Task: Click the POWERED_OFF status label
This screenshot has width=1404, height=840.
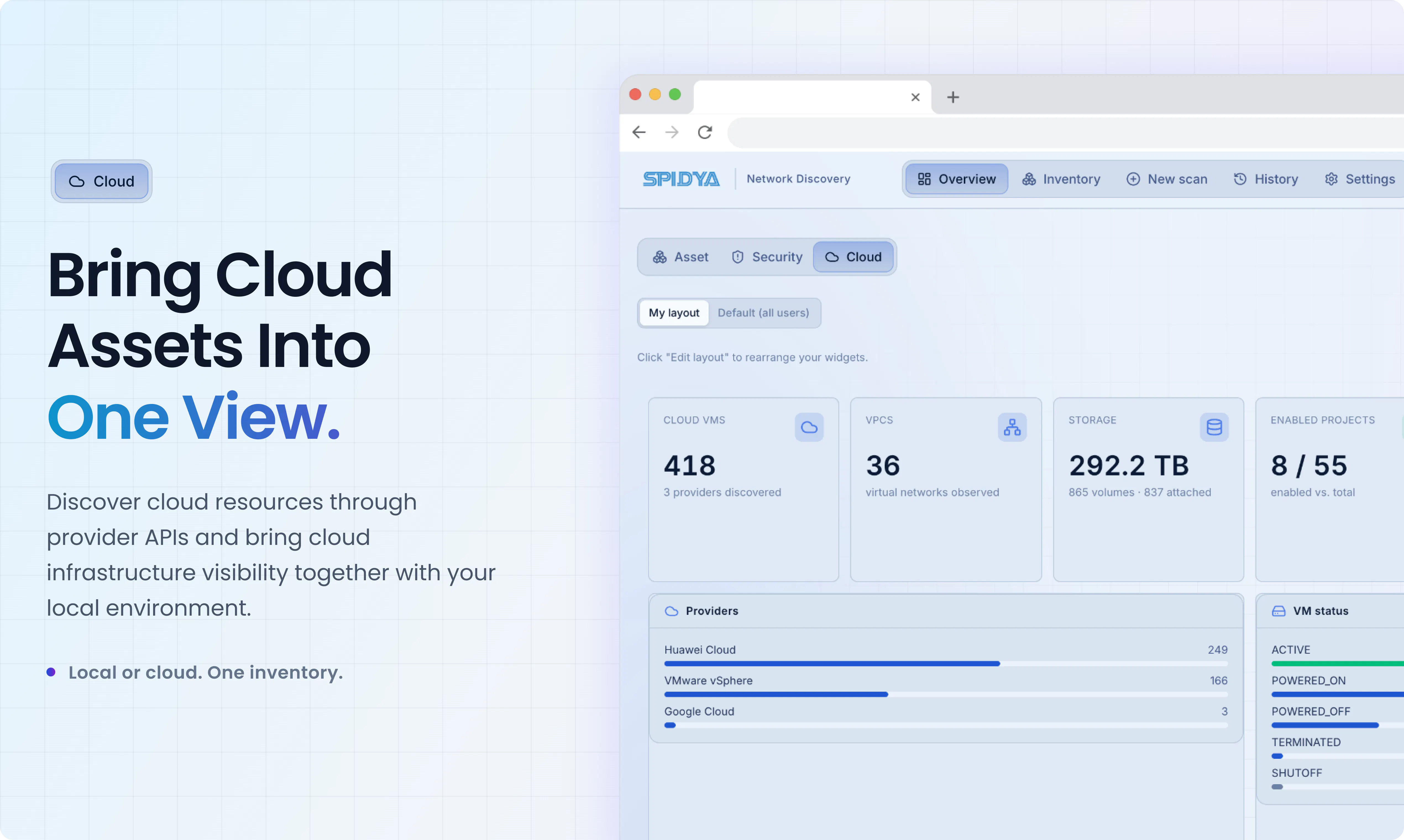Action: pyautogui.click(x=1311, y=712)
